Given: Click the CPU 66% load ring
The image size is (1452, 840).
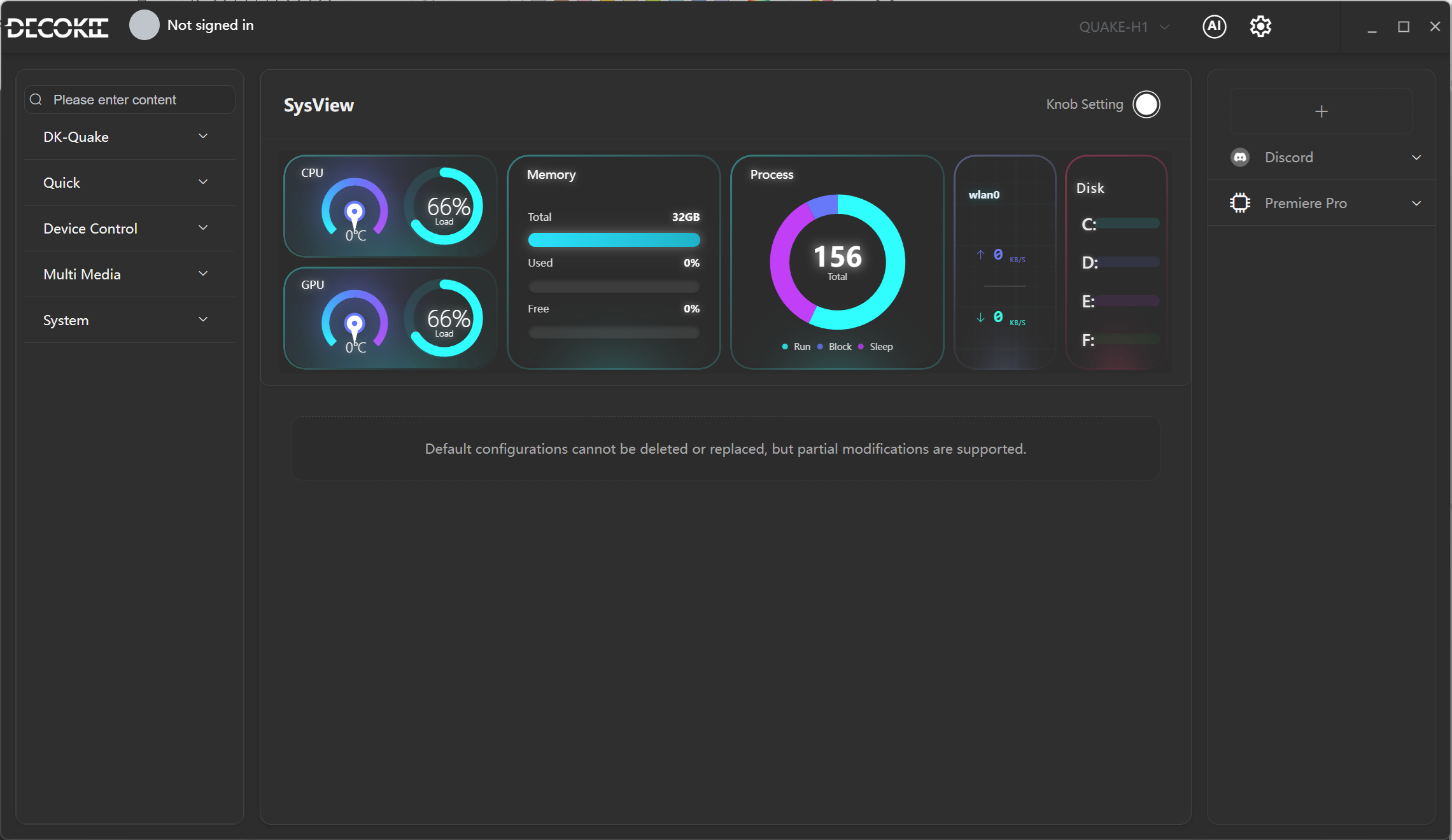Looking at the screenshot, I should [444, 206].
